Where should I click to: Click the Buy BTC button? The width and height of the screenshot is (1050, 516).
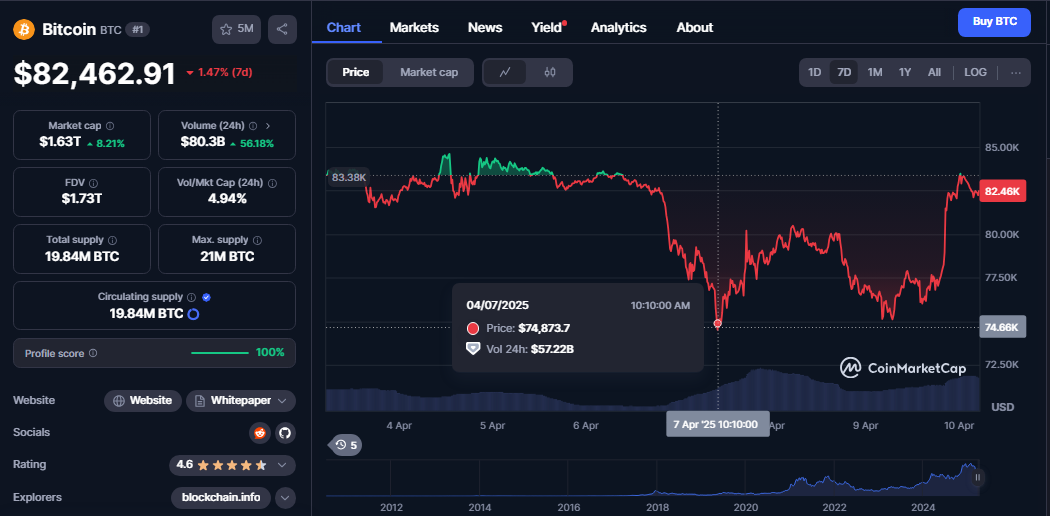(x=994, y=22)
